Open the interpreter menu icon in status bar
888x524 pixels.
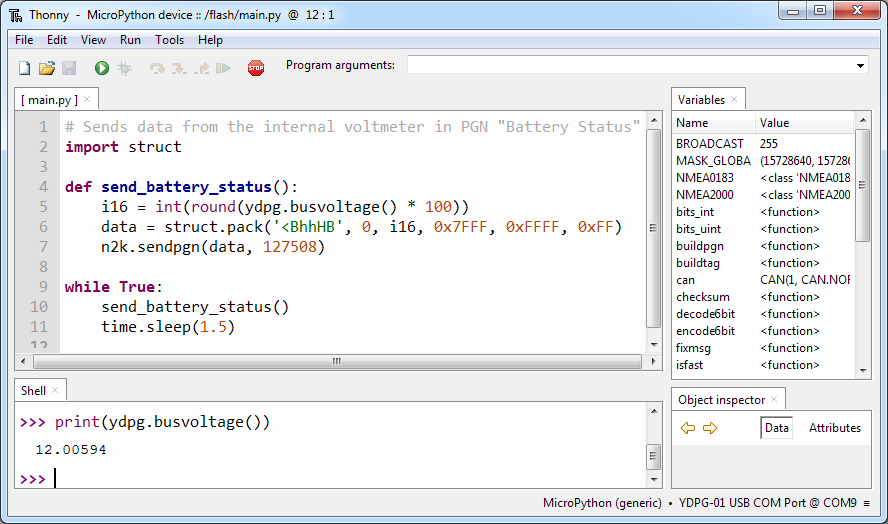(x=866, y=503)
